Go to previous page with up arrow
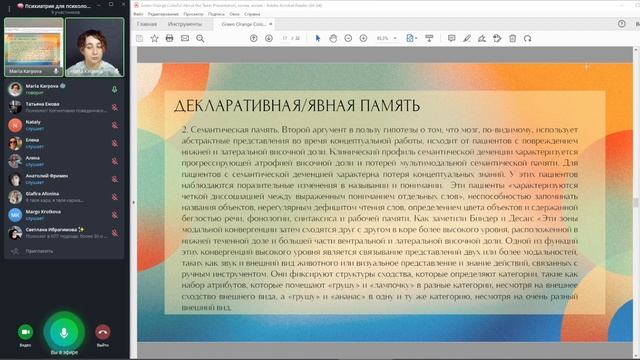The height and width of the screenshot is (360, 640). tap(253, 38)
